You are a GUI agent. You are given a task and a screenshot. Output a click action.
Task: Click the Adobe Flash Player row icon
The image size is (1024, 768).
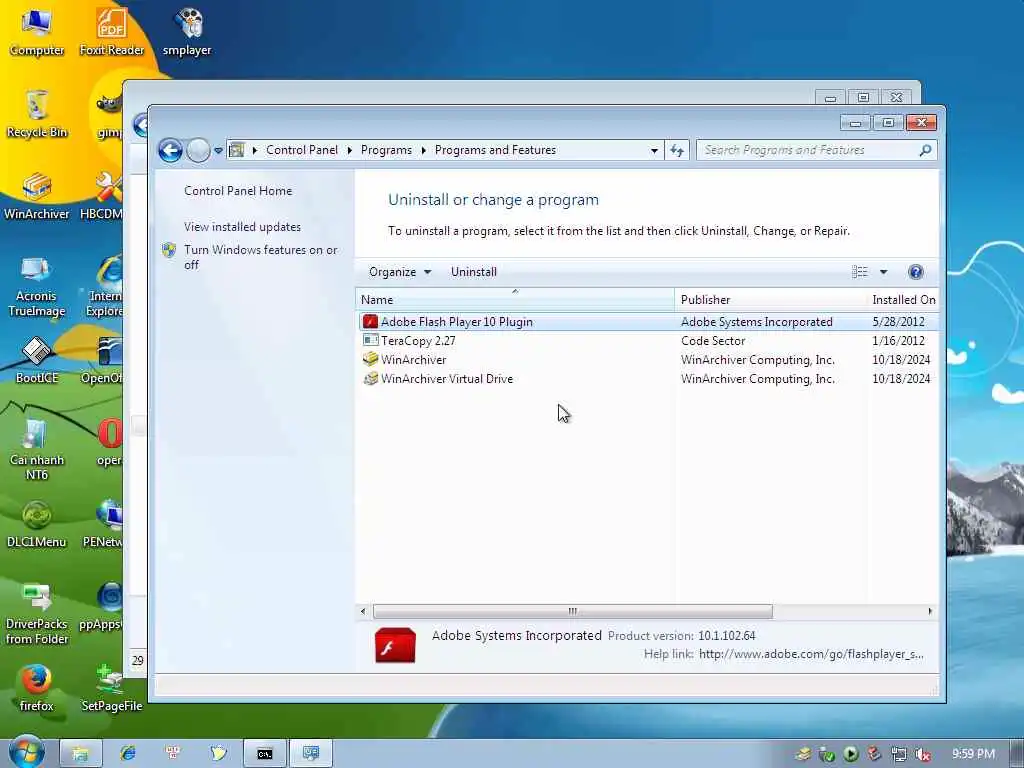tap(370, 321)
